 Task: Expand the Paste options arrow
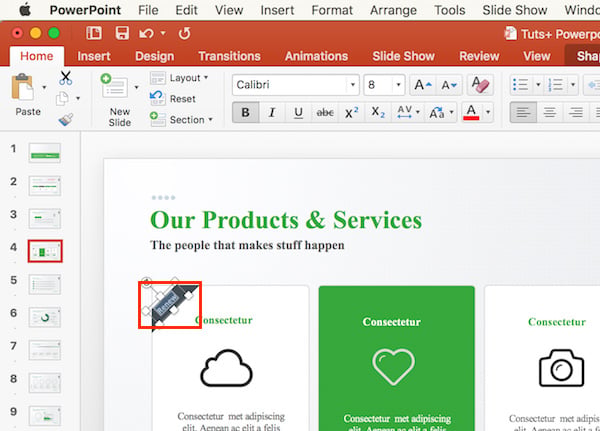[44, 87]
